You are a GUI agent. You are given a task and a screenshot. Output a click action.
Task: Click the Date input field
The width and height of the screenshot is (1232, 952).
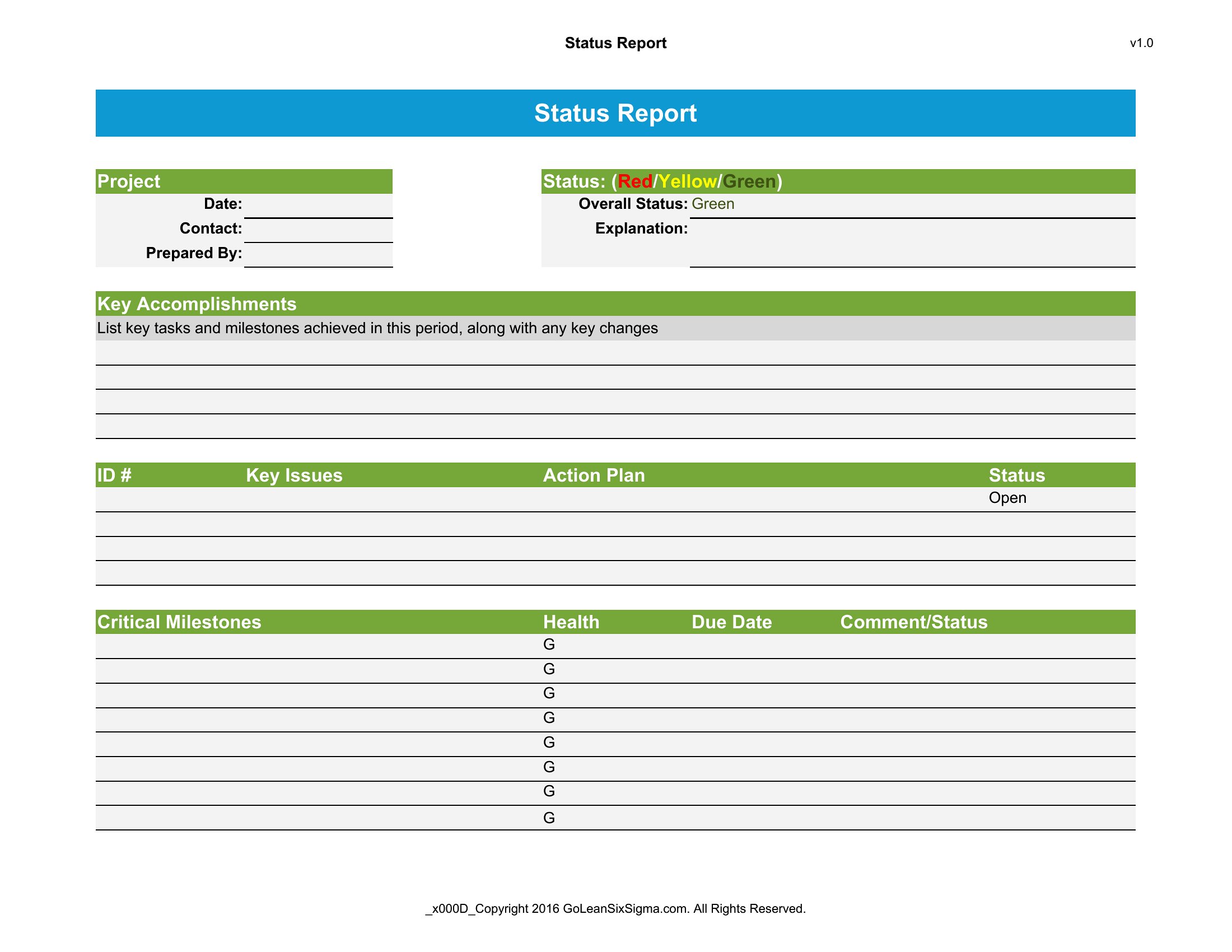point(318,206)
